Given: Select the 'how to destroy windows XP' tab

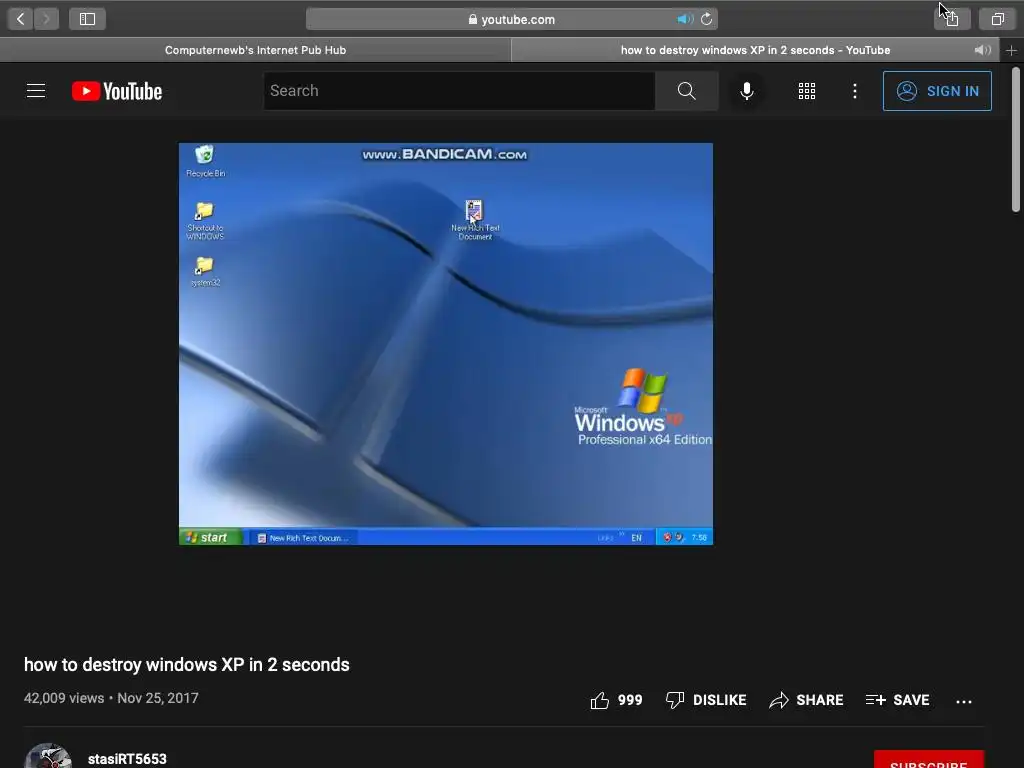Looking at the screenshot, I should (755, 50).
